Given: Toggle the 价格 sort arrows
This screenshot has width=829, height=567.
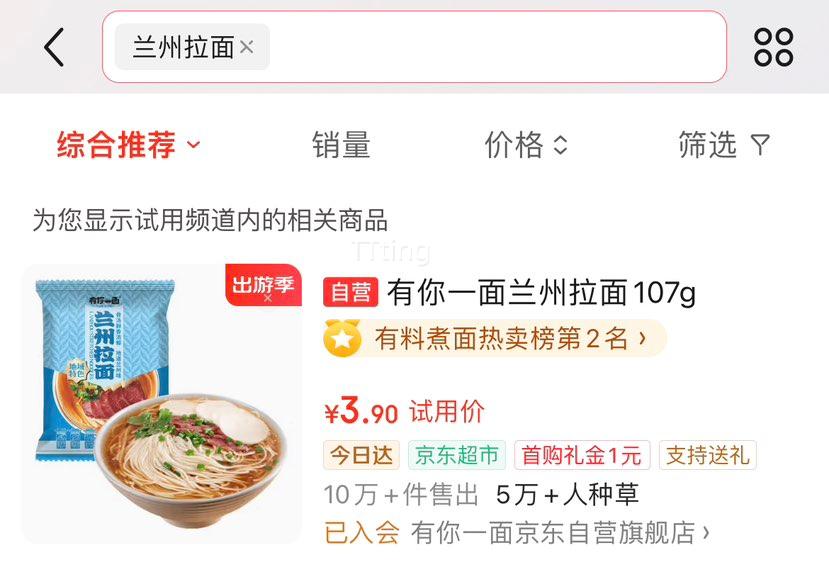Looking at the screenshot, I should point(560,144).
